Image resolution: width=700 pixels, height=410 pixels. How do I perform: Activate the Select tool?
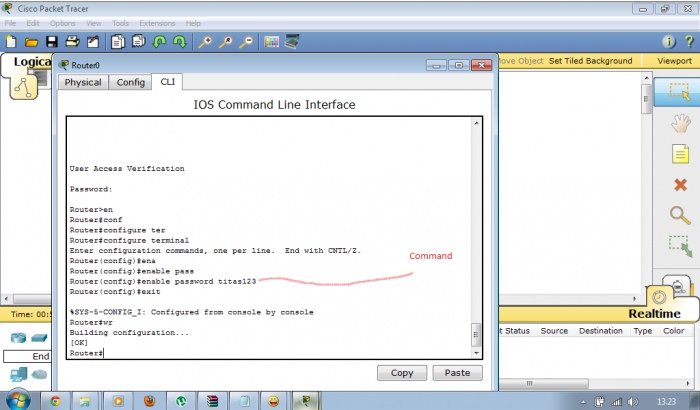coord(679,92)
